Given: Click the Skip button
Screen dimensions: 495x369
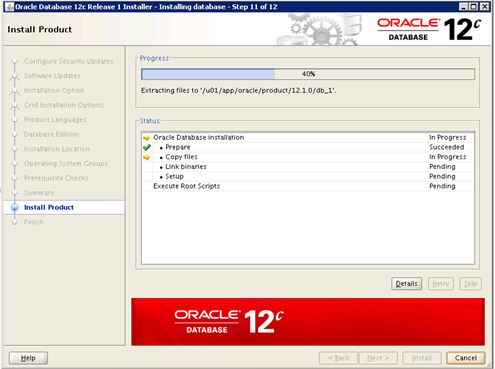Looking at the screenshot, I should click(471, 284).
